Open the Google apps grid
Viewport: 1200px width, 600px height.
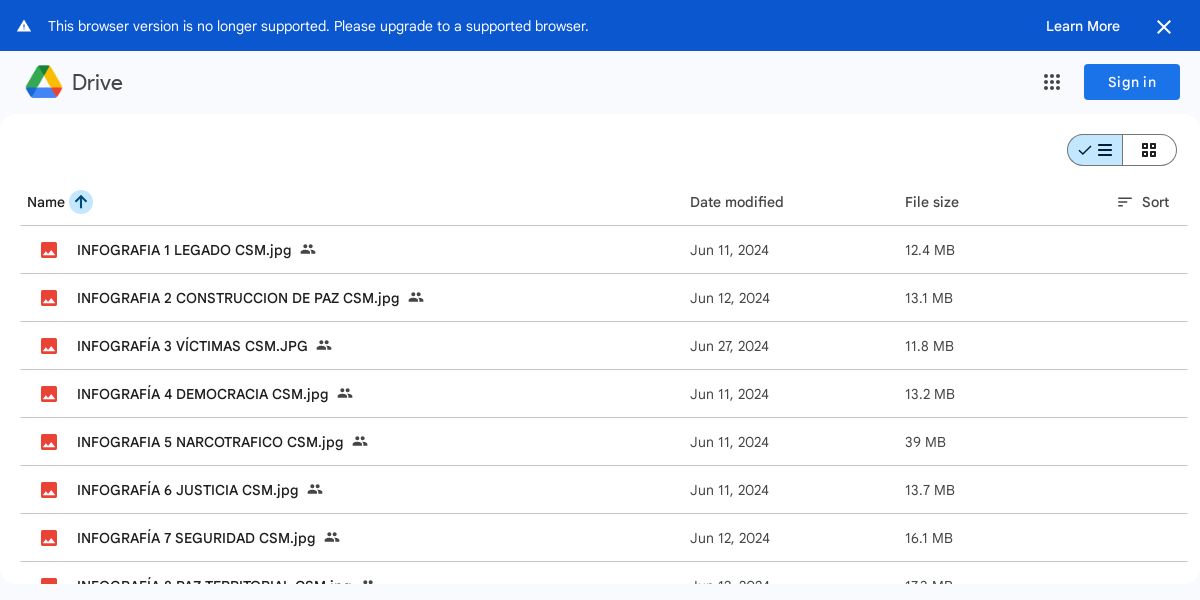(x=1051, y=82)
